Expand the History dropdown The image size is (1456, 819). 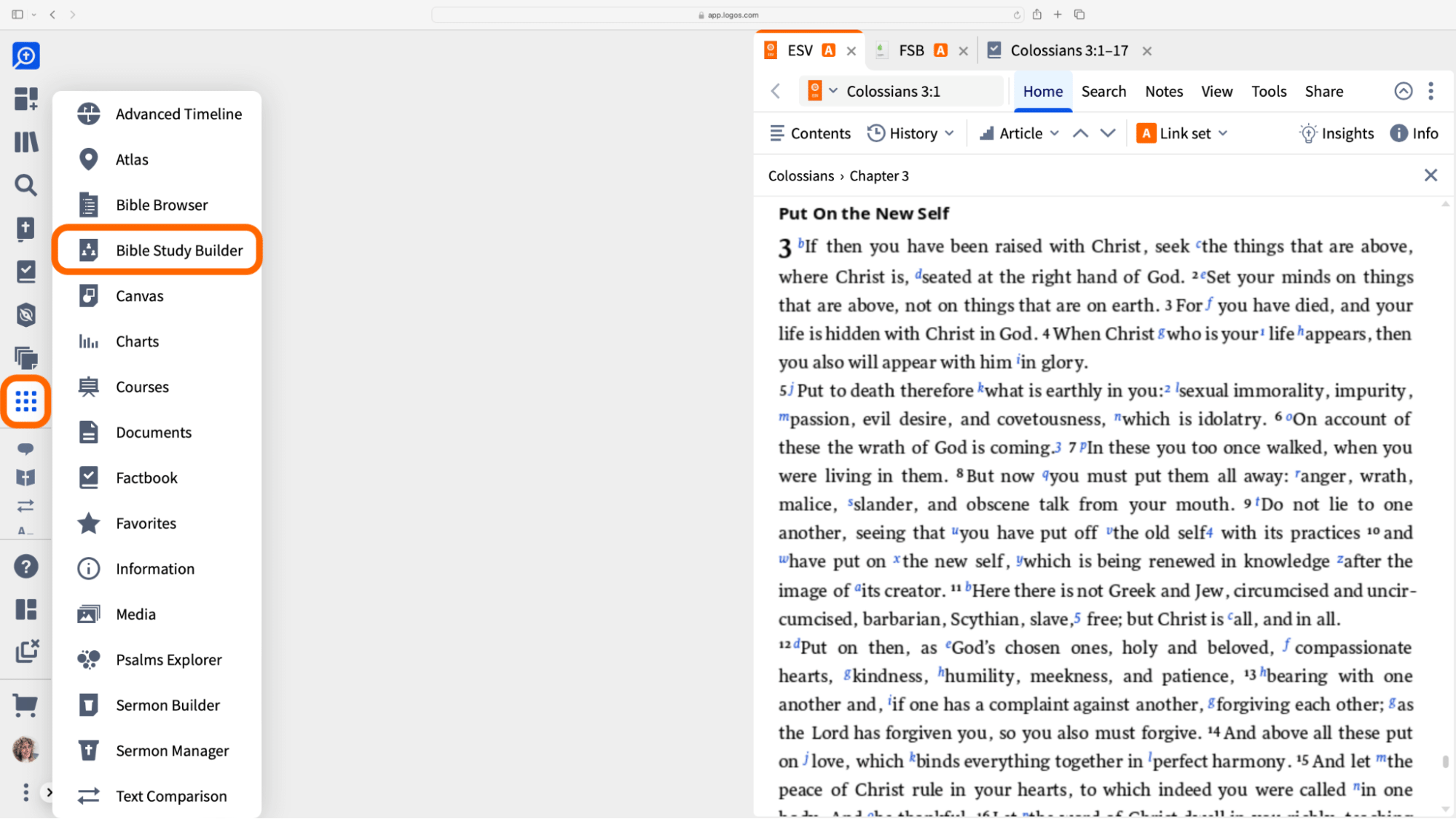[910, 133]
